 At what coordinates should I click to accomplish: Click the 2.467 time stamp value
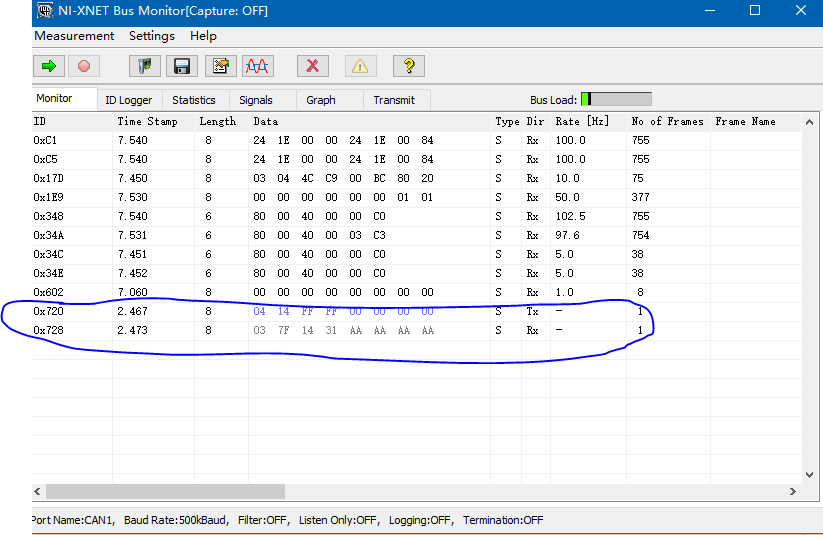[132, 311]
